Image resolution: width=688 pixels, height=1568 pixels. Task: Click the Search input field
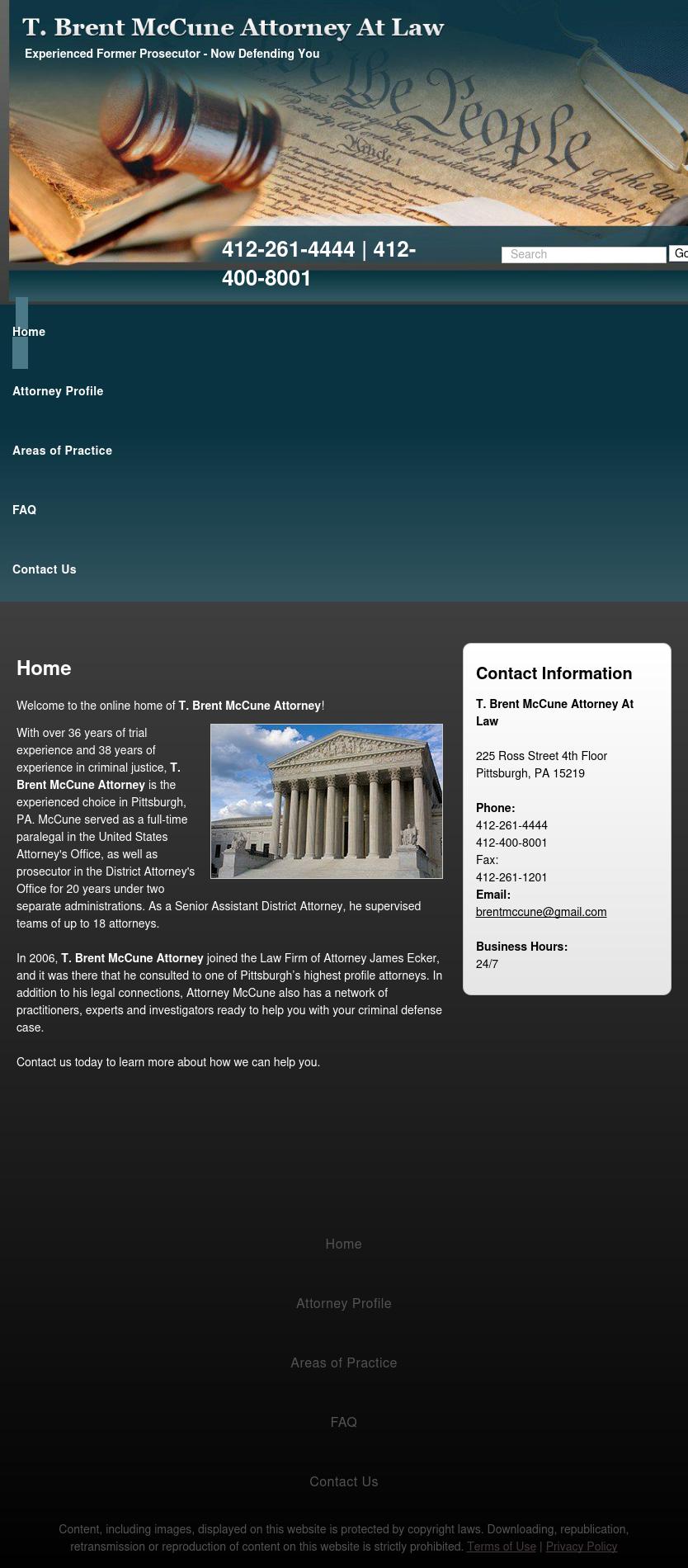[584, 255]
